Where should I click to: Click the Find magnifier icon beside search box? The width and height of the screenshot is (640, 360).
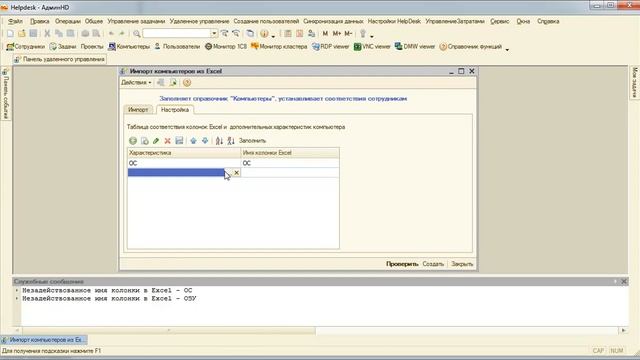pyautogui.click(x=137, y=33)
